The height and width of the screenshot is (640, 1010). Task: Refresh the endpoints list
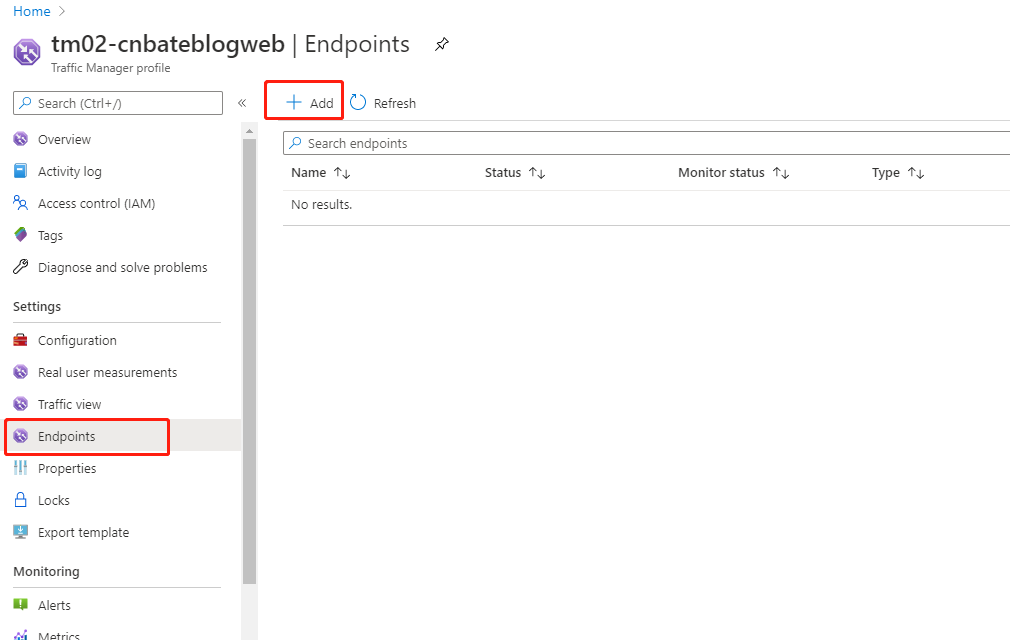click(383, 103)
